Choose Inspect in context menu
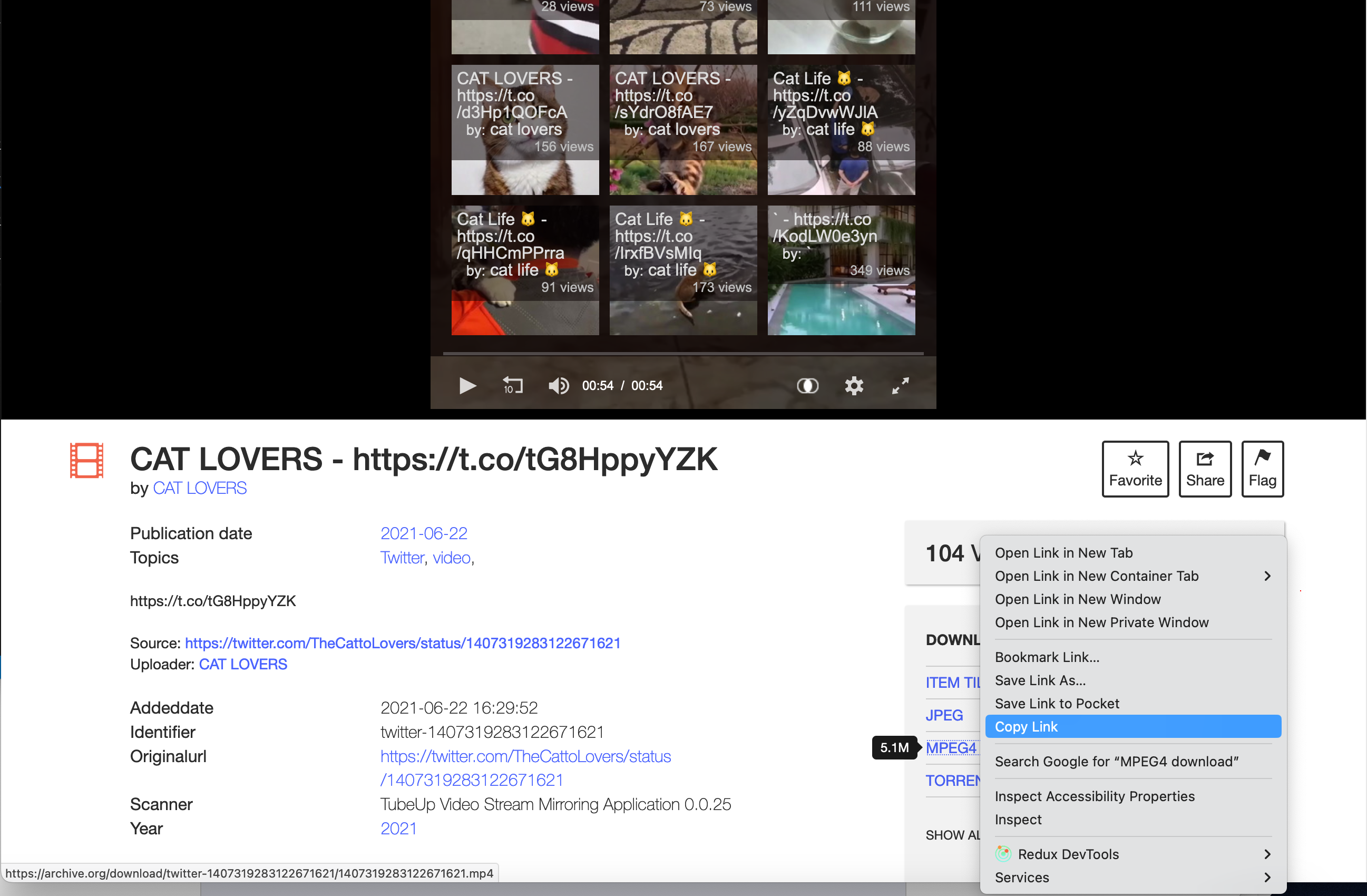The width and height of the screenshot is (1367, 896). [1132, 819]
